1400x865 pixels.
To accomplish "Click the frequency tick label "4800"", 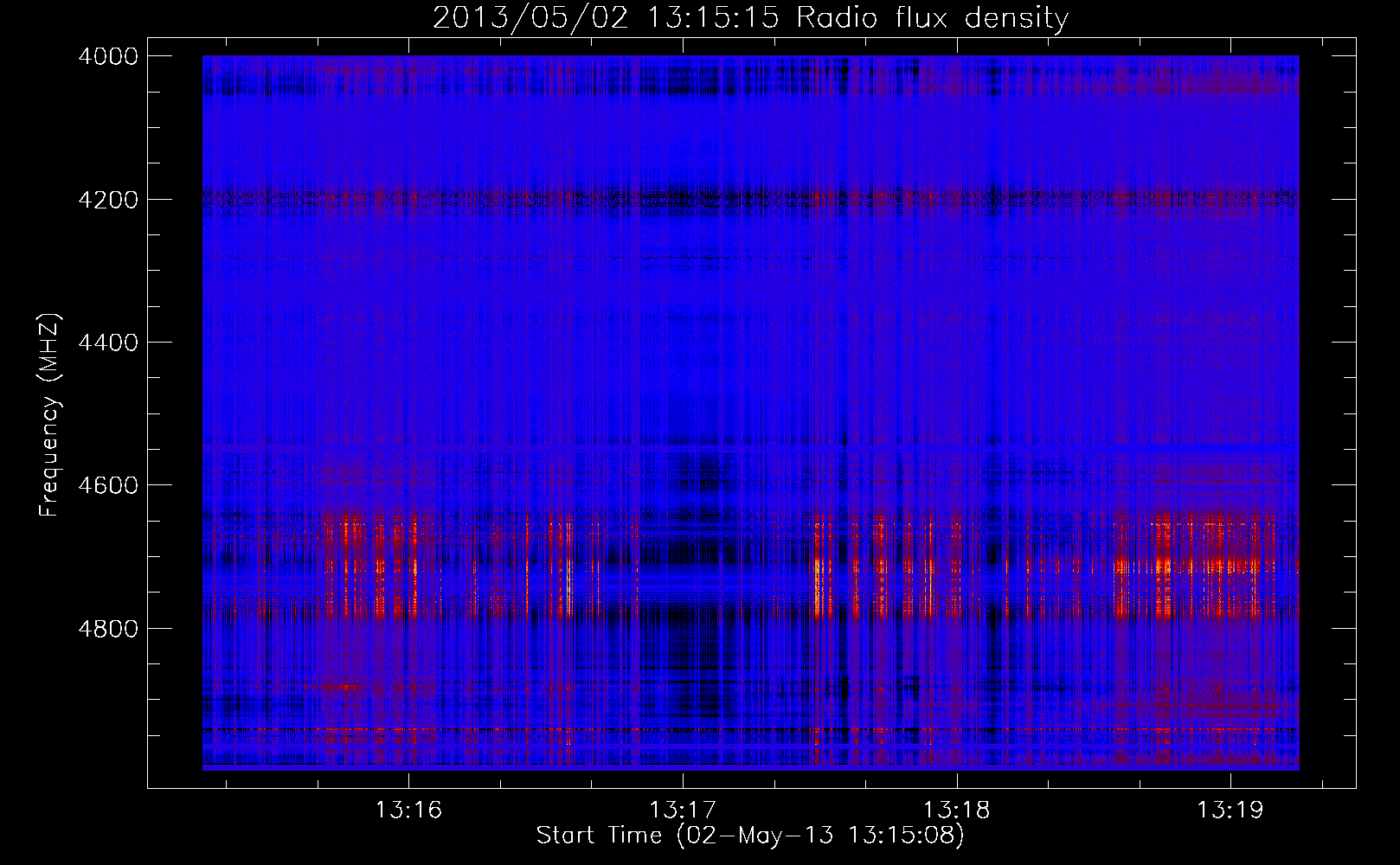I will [107, 628].
